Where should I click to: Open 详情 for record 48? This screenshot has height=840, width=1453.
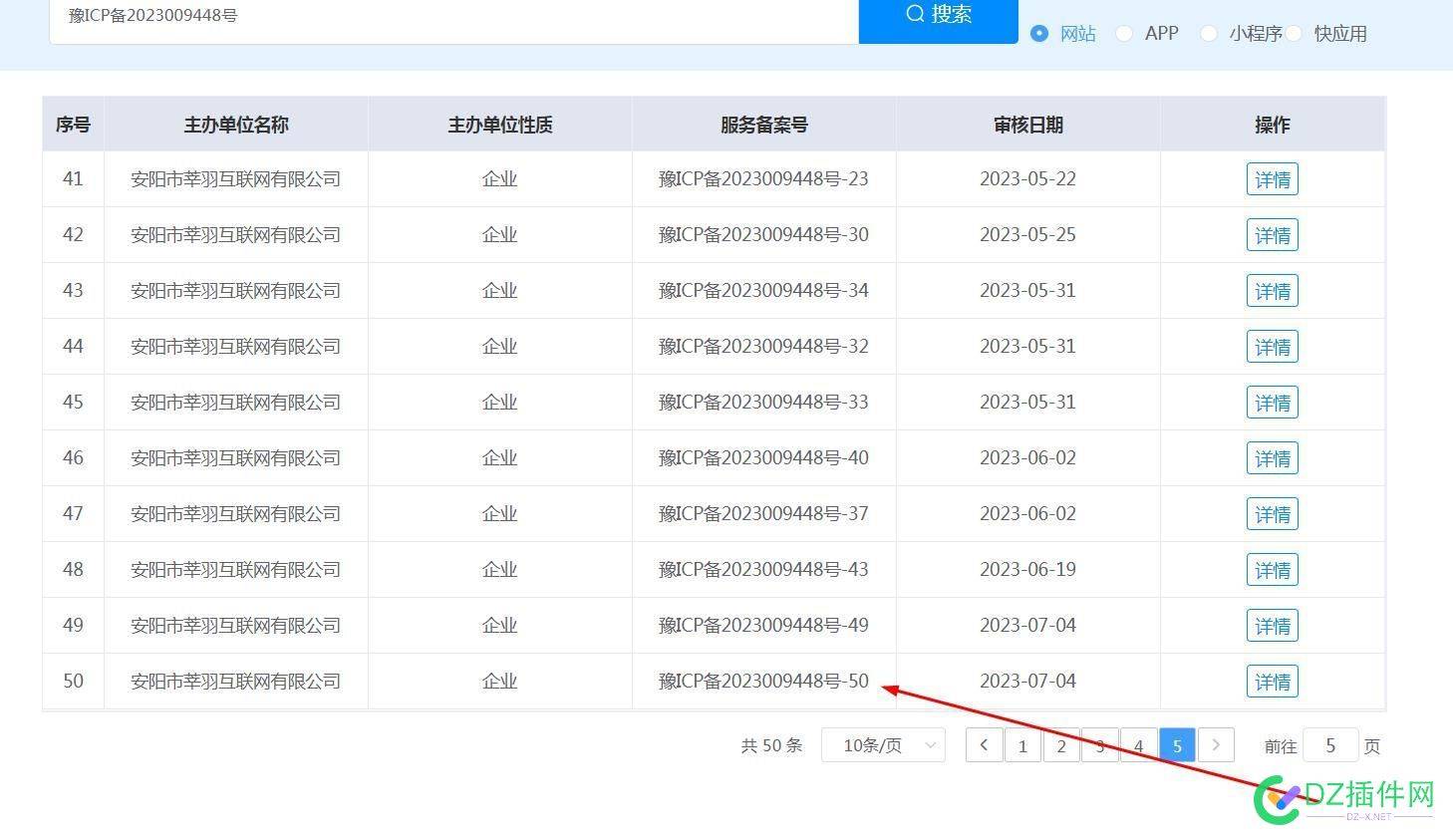pos(1273,570)
